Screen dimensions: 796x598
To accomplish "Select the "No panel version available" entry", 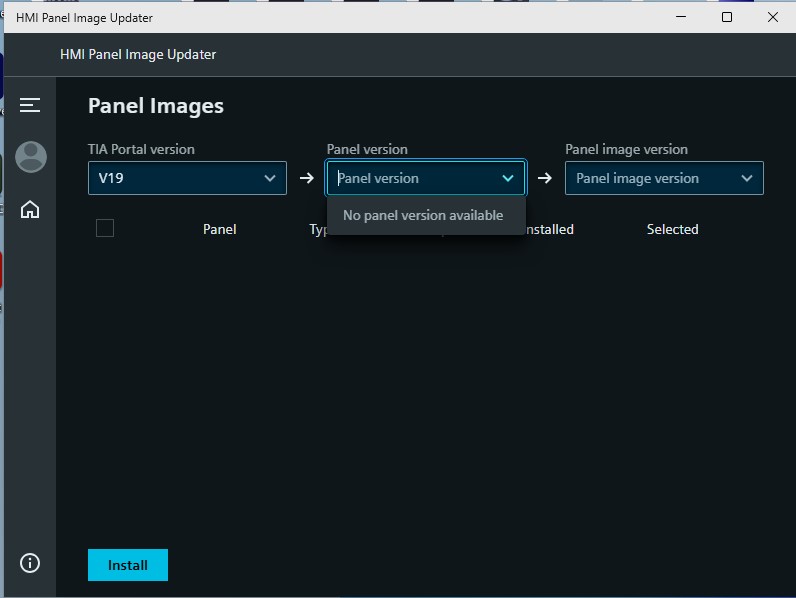I will tap(423, 215).
